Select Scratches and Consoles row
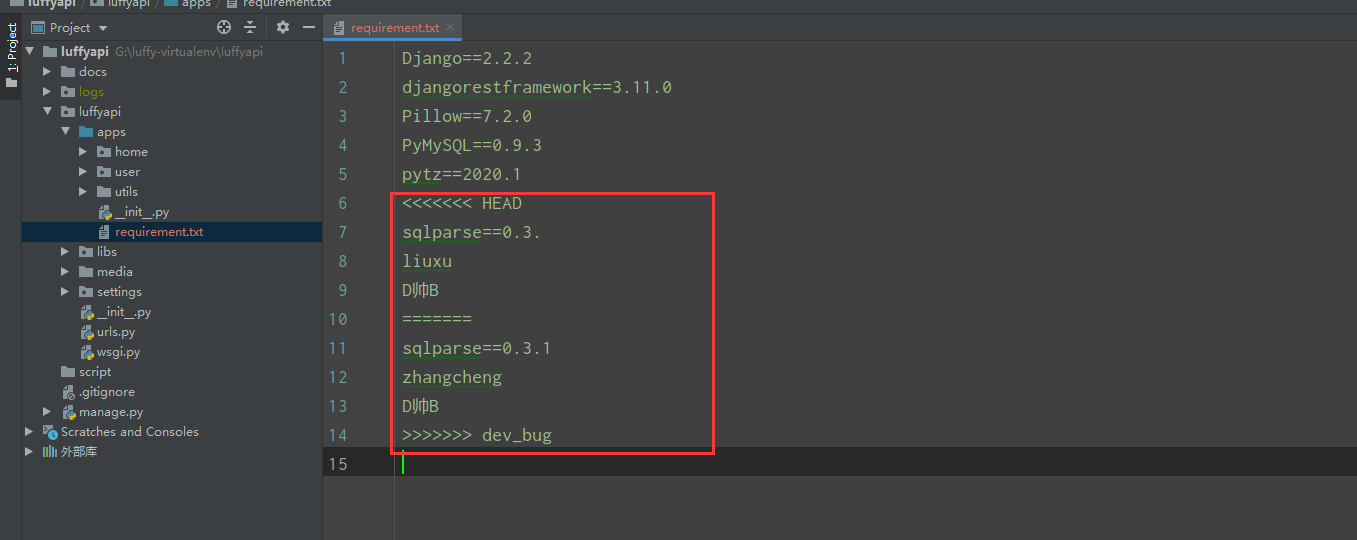Image resolution: width=1357 pixels, height=540 pixels. point(172,432)
